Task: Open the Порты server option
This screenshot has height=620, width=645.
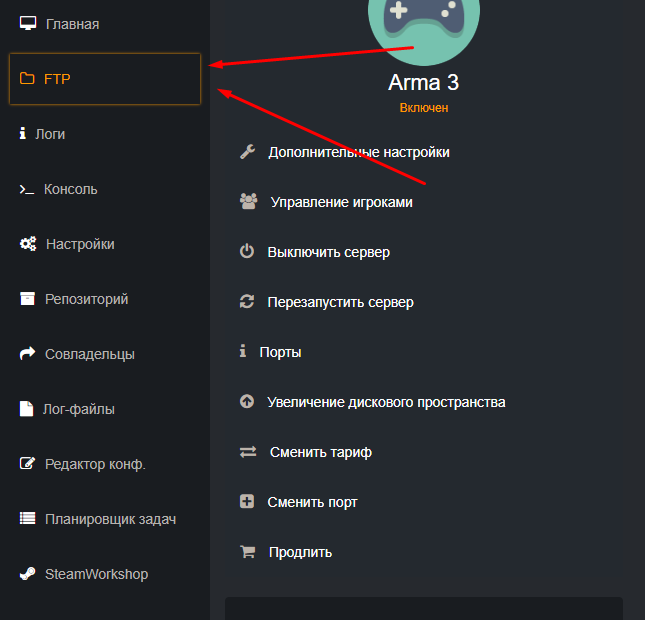Action: [280, 352]
